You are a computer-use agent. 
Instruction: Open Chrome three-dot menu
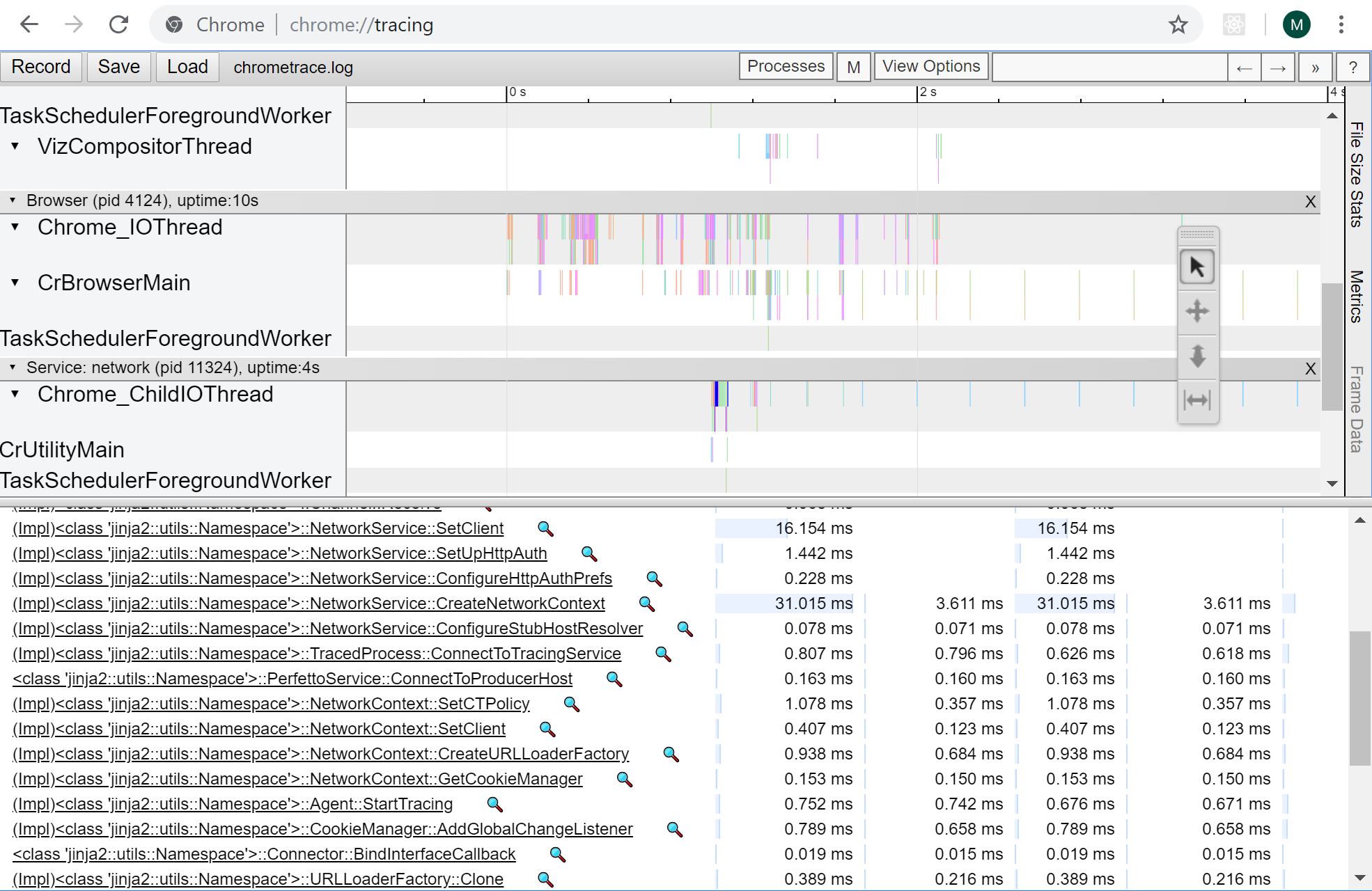[1341, 25]
